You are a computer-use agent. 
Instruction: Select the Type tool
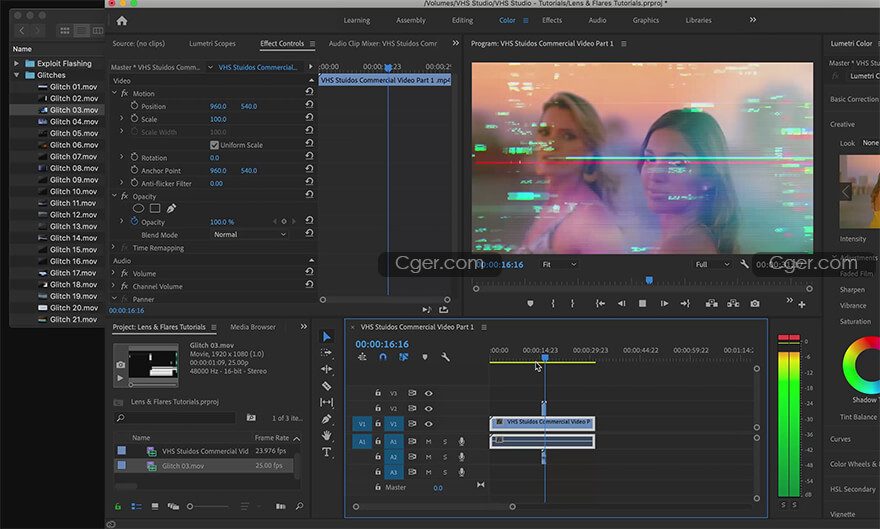[x=327, y=452]
